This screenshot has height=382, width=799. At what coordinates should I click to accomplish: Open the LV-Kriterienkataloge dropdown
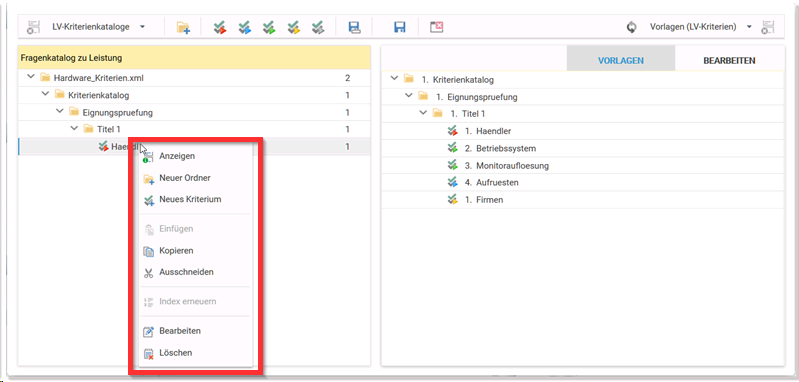tap(99, 27)
